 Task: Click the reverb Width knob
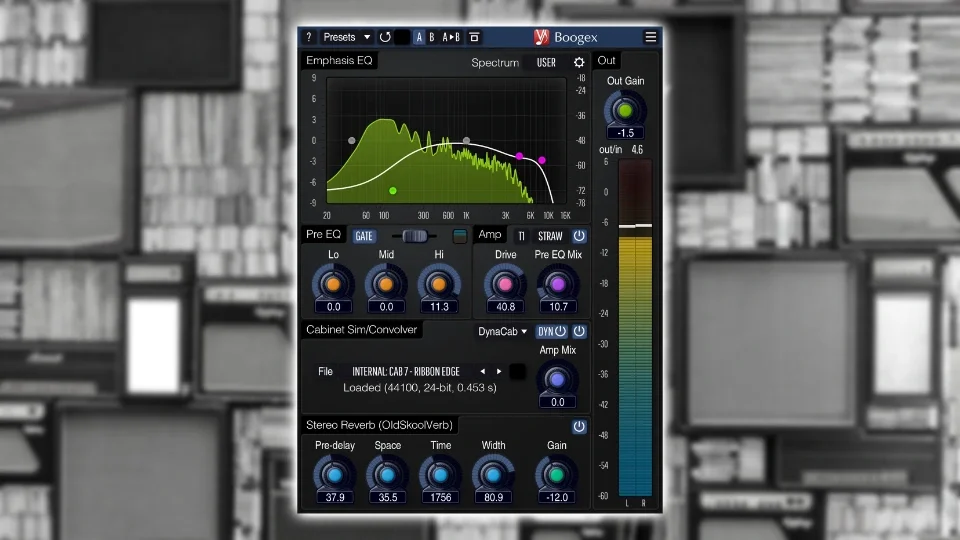point(493,475)
